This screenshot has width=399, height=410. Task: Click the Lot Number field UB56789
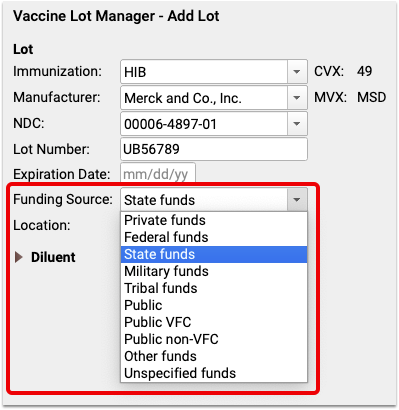point(214,149)
